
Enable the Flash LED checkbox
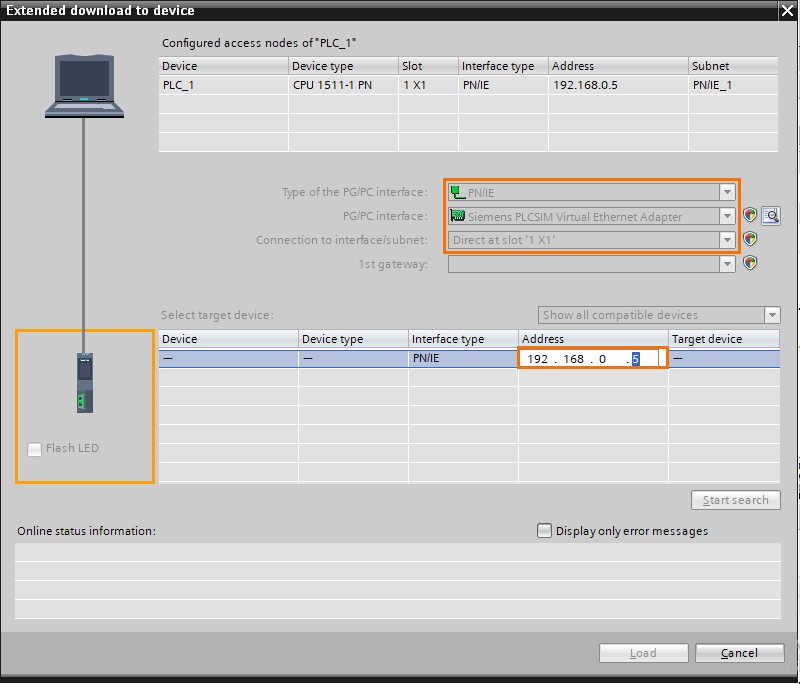[34, 450]
